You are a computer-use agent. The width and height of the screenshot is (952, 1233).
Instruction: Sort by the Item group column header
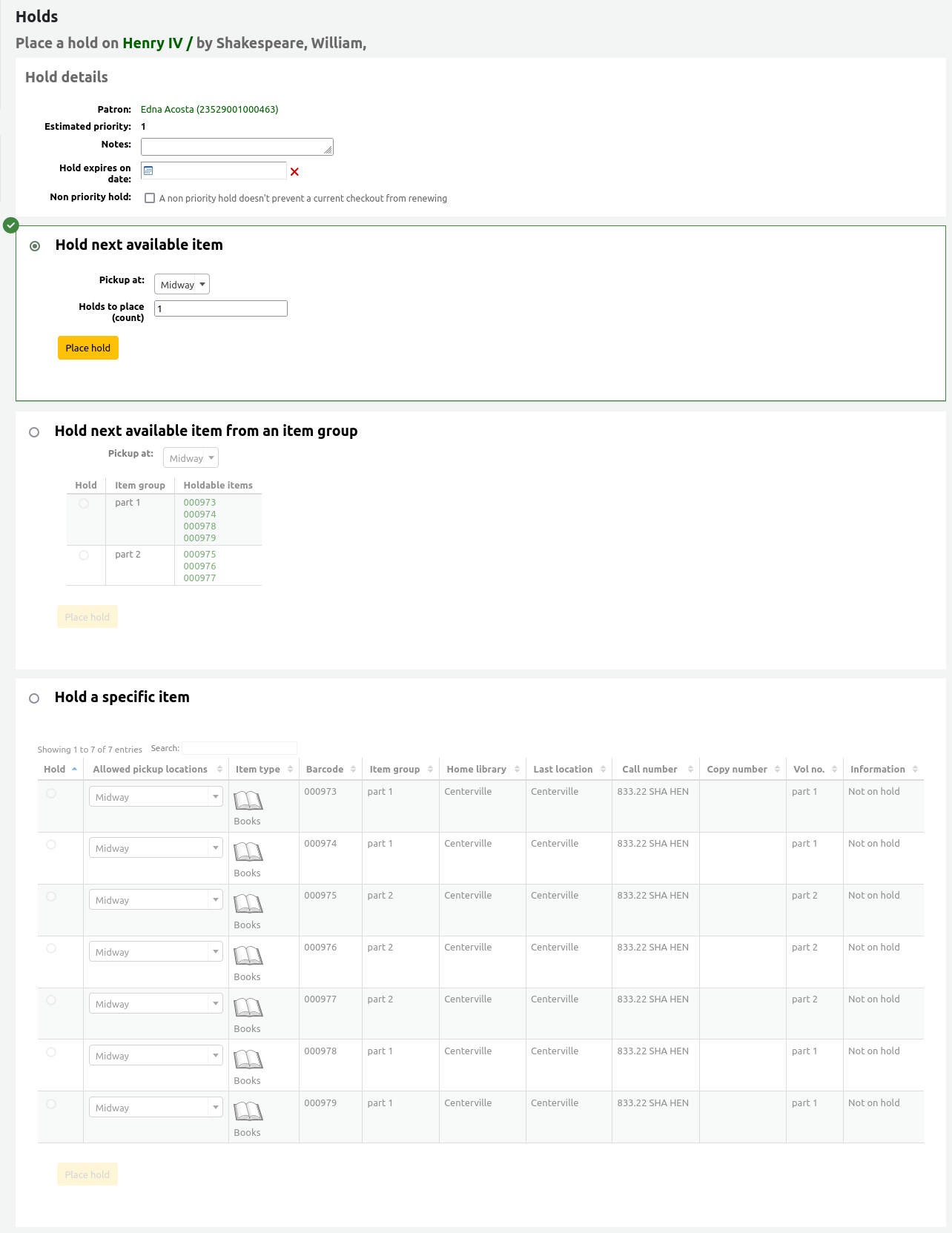(394, 770)
